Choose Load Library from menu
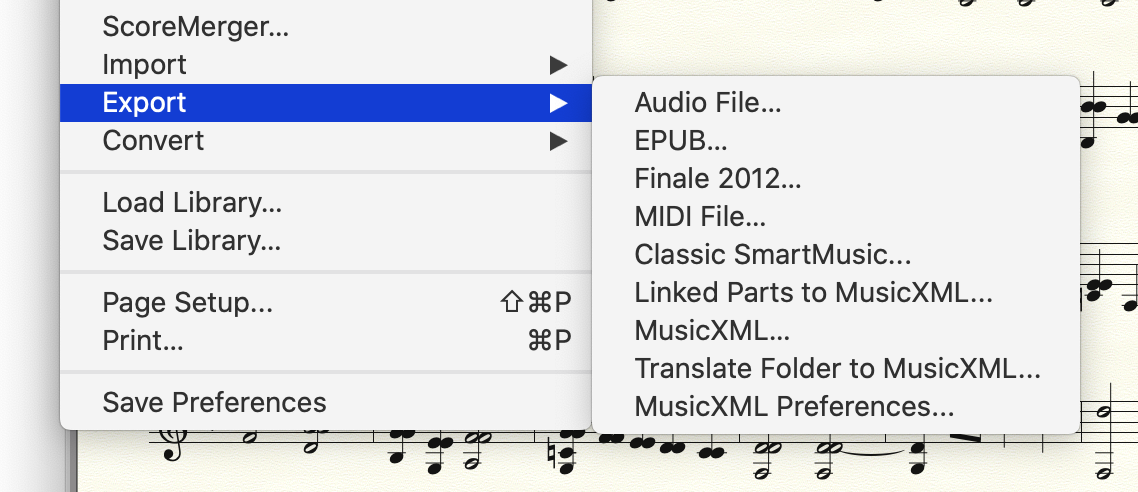 point(192,203)
